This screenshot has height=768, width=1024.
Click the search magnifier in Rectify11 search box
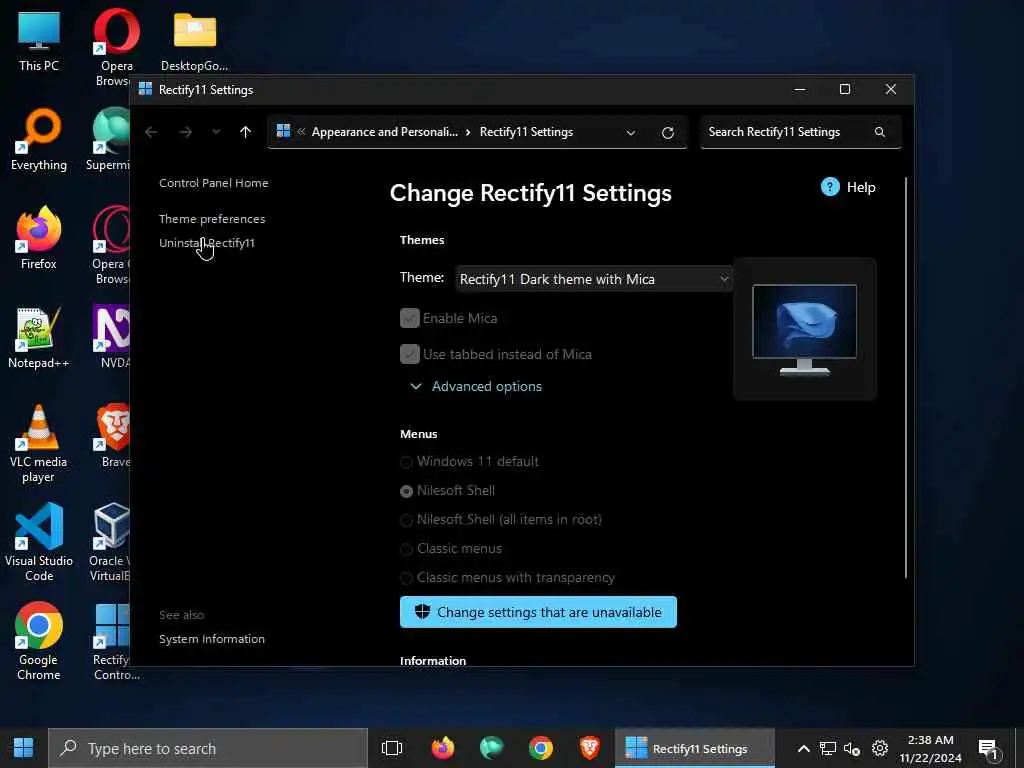880,132
